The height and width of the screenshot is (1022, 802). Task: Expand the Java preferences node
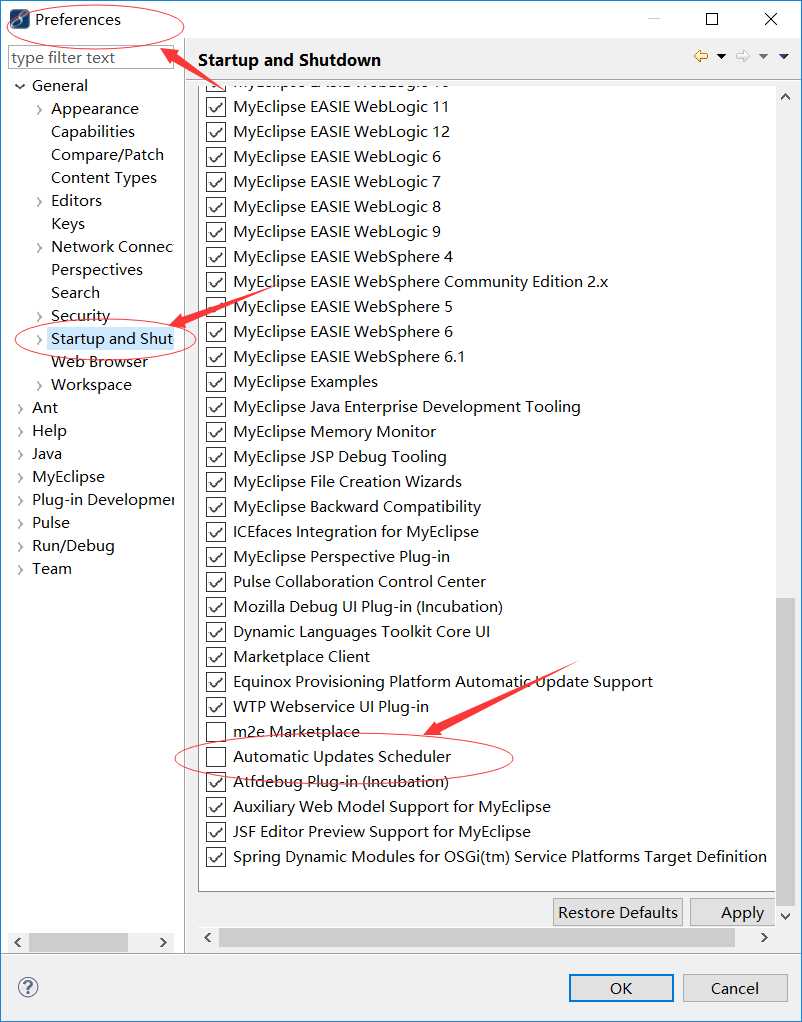(20, 455)
